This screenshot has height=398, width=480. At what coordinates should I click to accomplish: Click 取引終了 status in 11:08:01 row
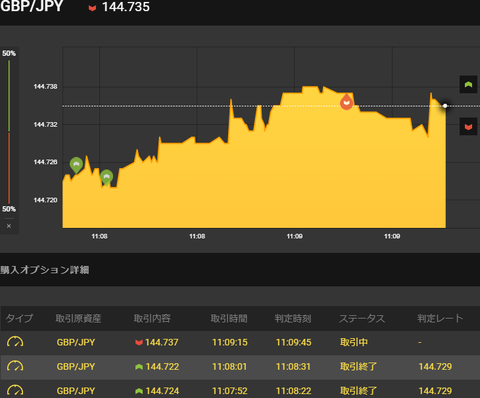click(x=358, y=367)
